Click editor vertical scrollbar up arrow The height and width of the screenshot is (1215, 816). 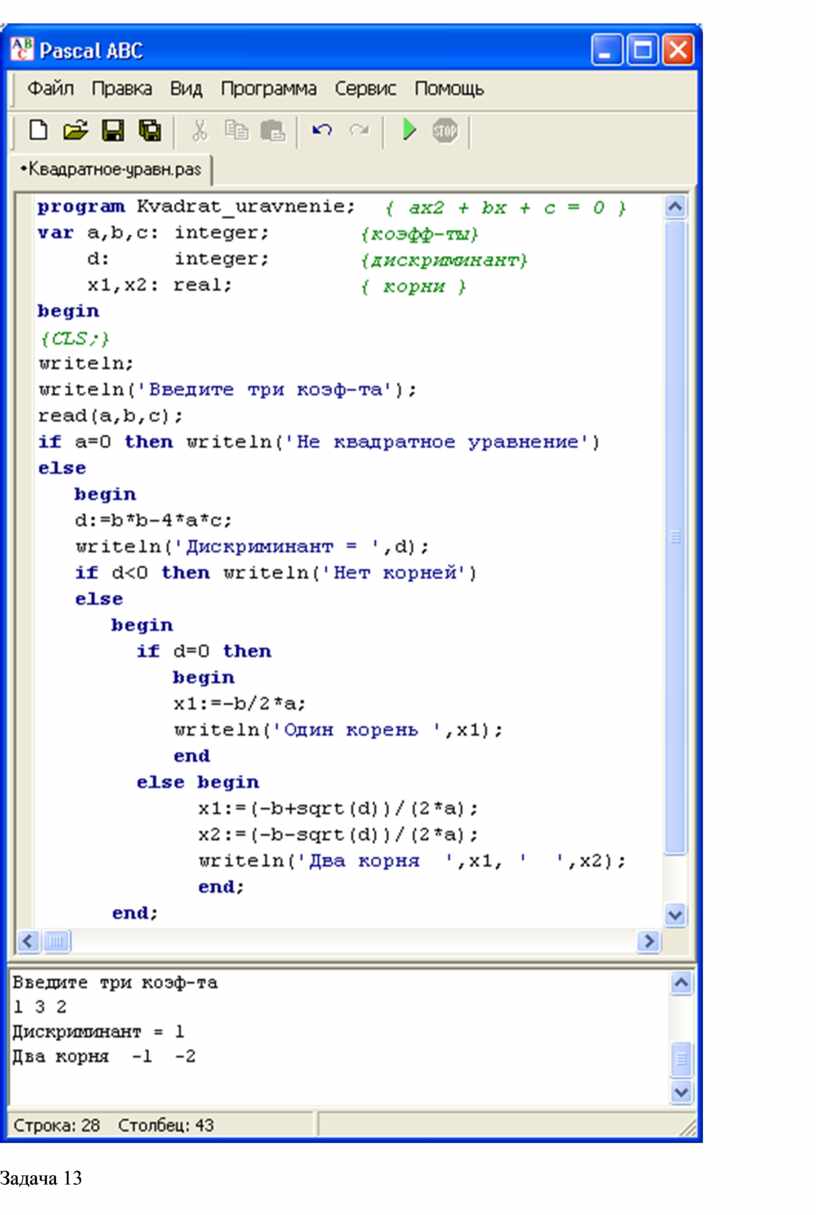(676, 207)
